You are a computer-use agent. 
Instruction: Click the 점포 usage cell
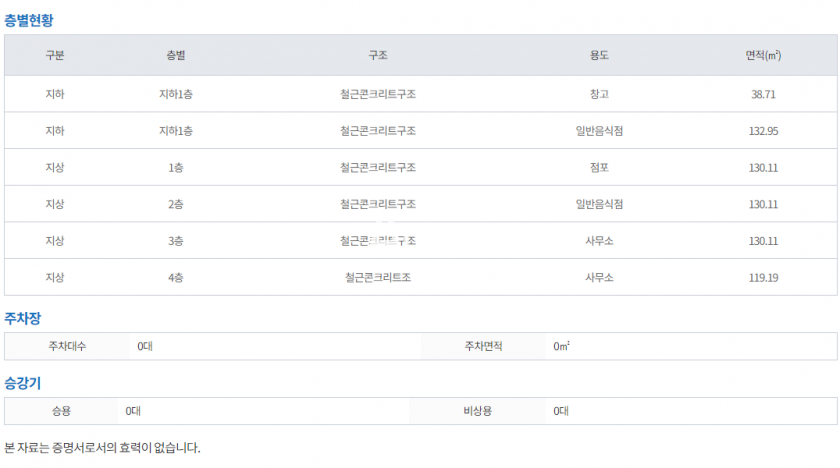[599, 168]
